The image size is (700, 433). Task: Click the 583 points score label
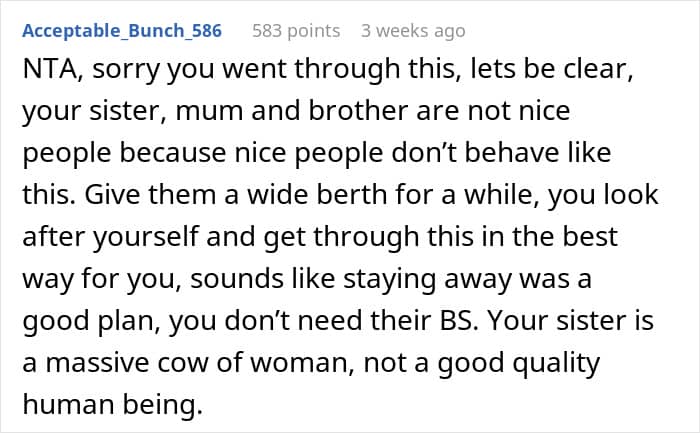(296, 31)
